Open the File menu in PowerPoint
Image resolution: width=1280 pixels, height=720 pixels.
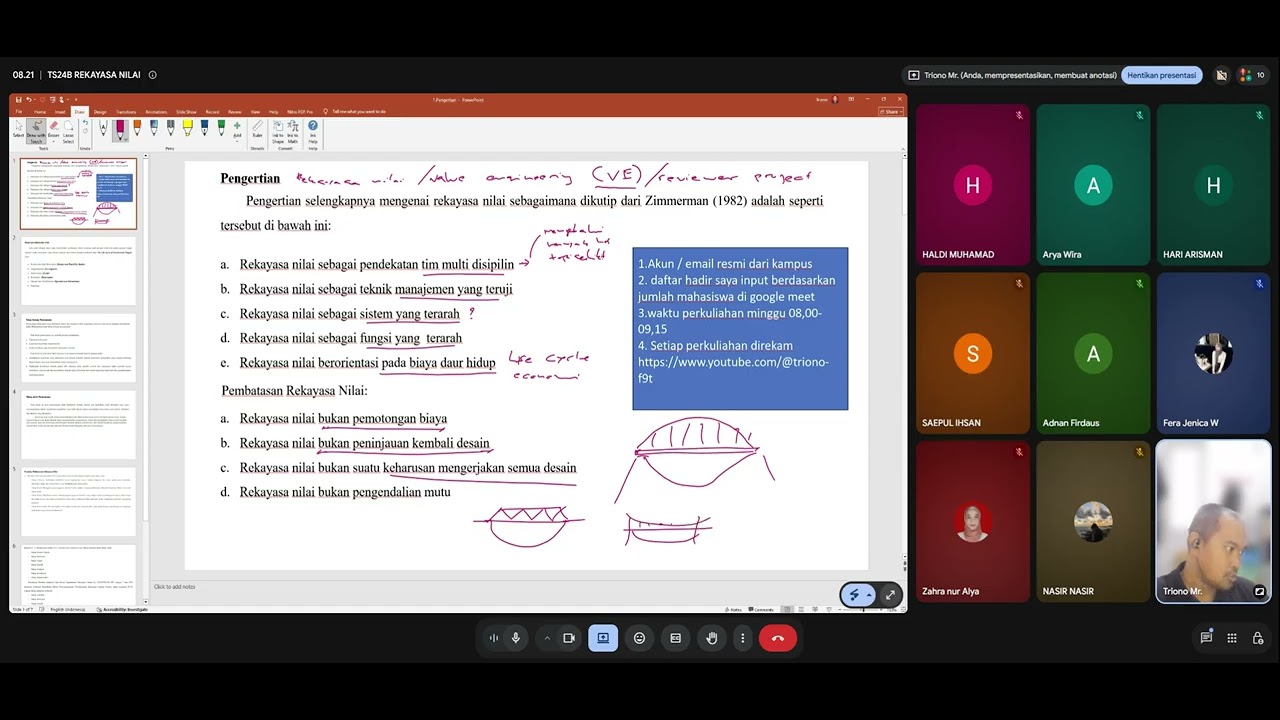19,112
